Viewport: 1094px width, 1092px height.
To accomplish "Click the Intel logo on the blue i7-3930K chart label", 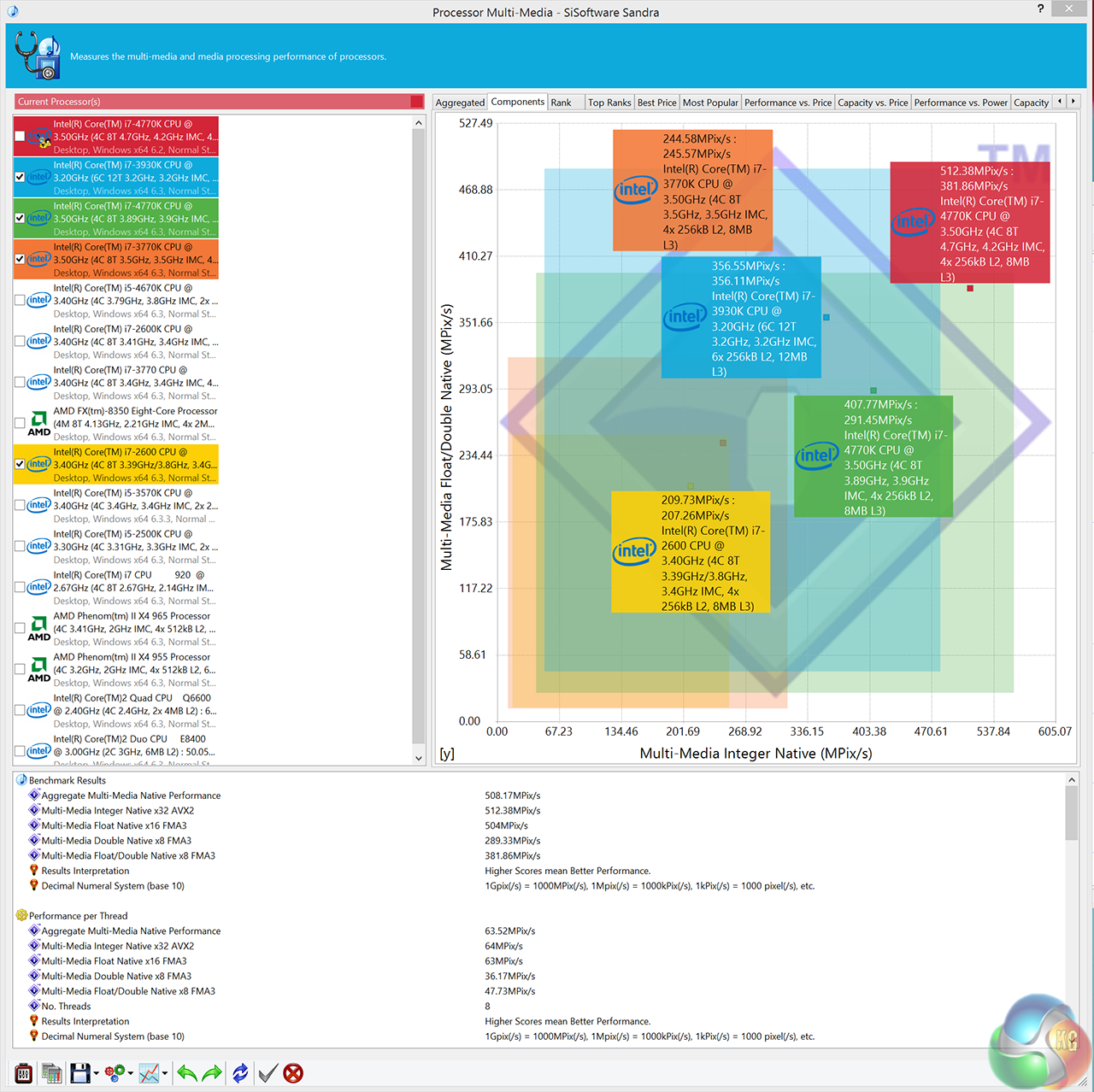I will click(x=685, y=317).
